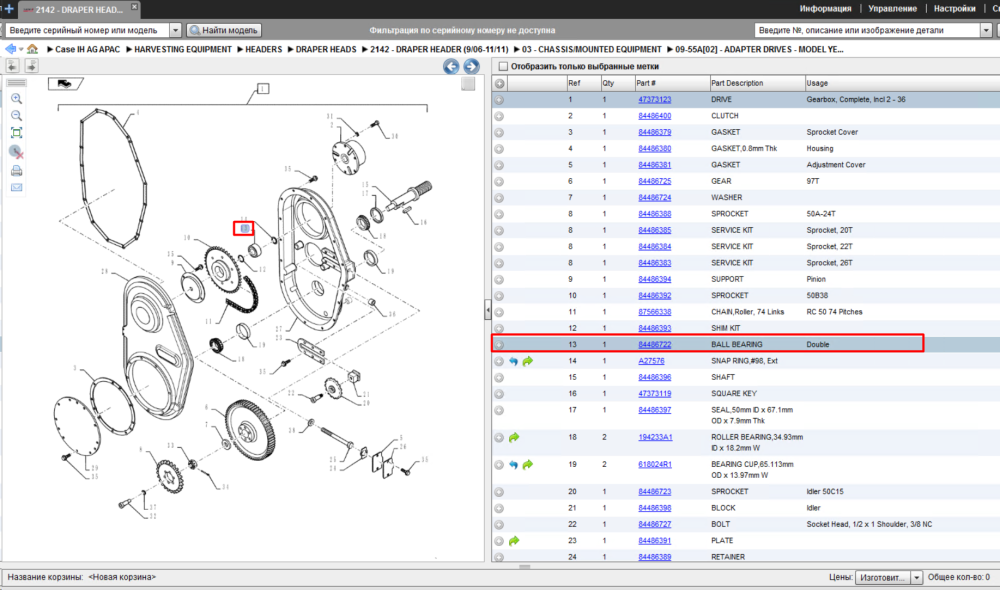Click the part number or description search field
This screenshot has width=1000, height=590.
[867, 30]
